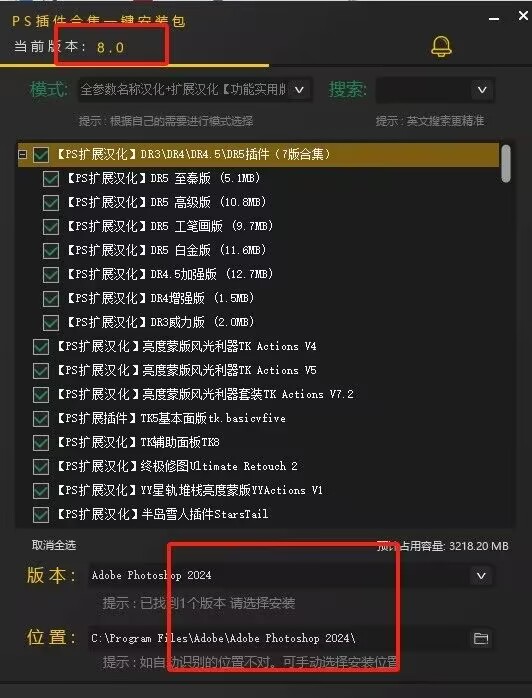Minimize the installer window

pyautogui.click(x=494, y=19)
